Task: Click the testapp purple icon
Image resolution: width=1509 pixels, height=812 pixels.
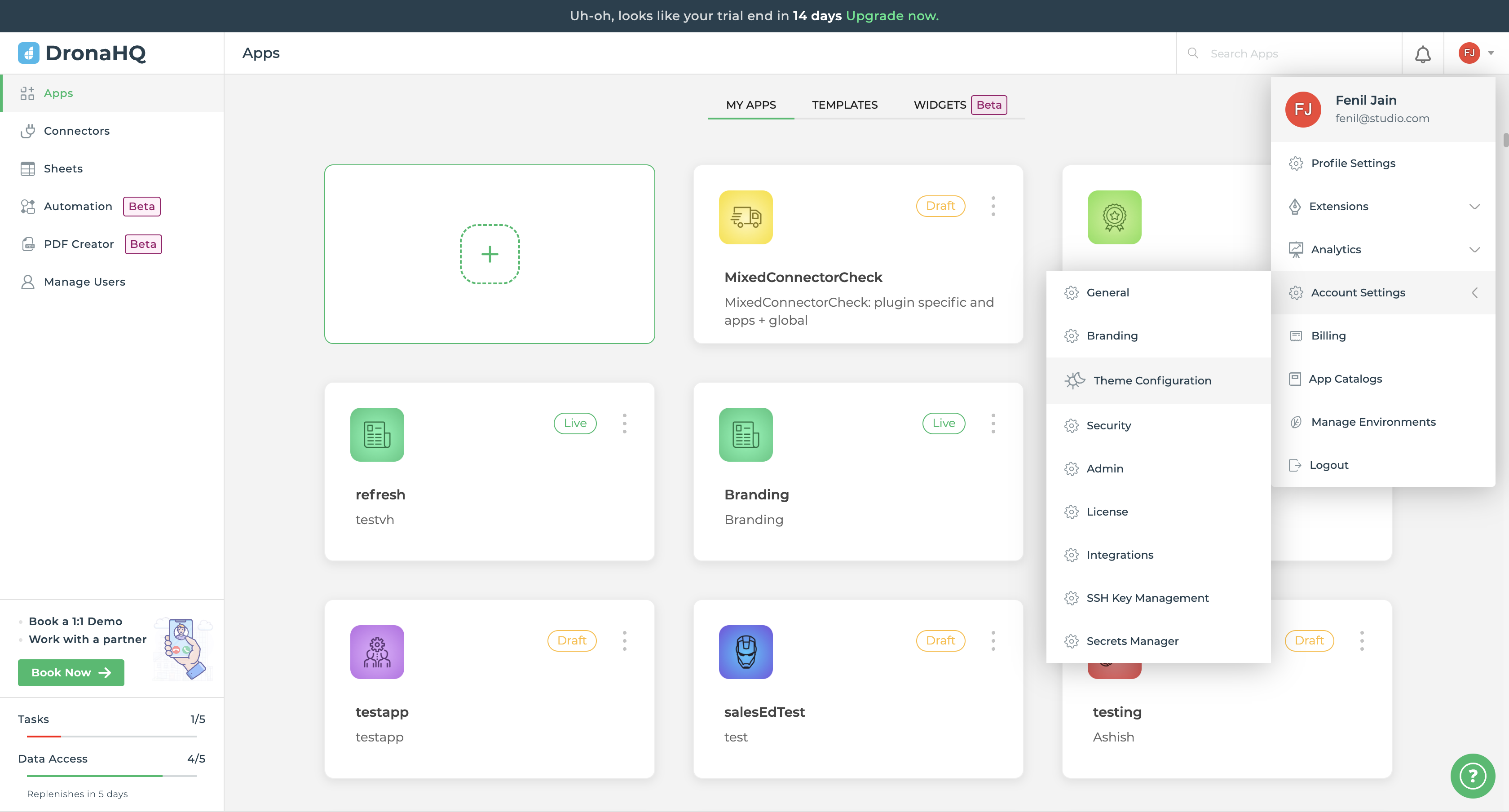Action: [377, 652]
